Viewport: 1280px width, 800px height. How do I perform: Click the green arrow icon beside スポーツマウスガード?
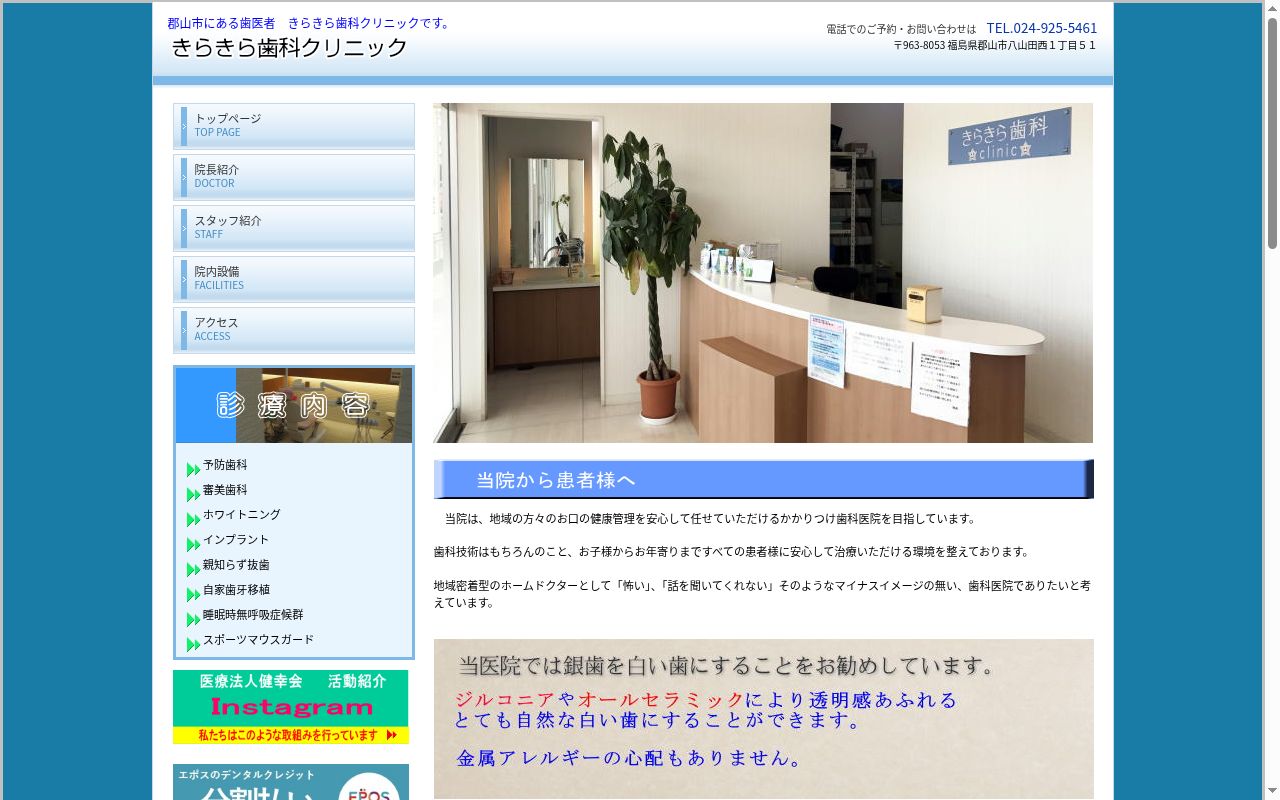[x=193, y=645]
